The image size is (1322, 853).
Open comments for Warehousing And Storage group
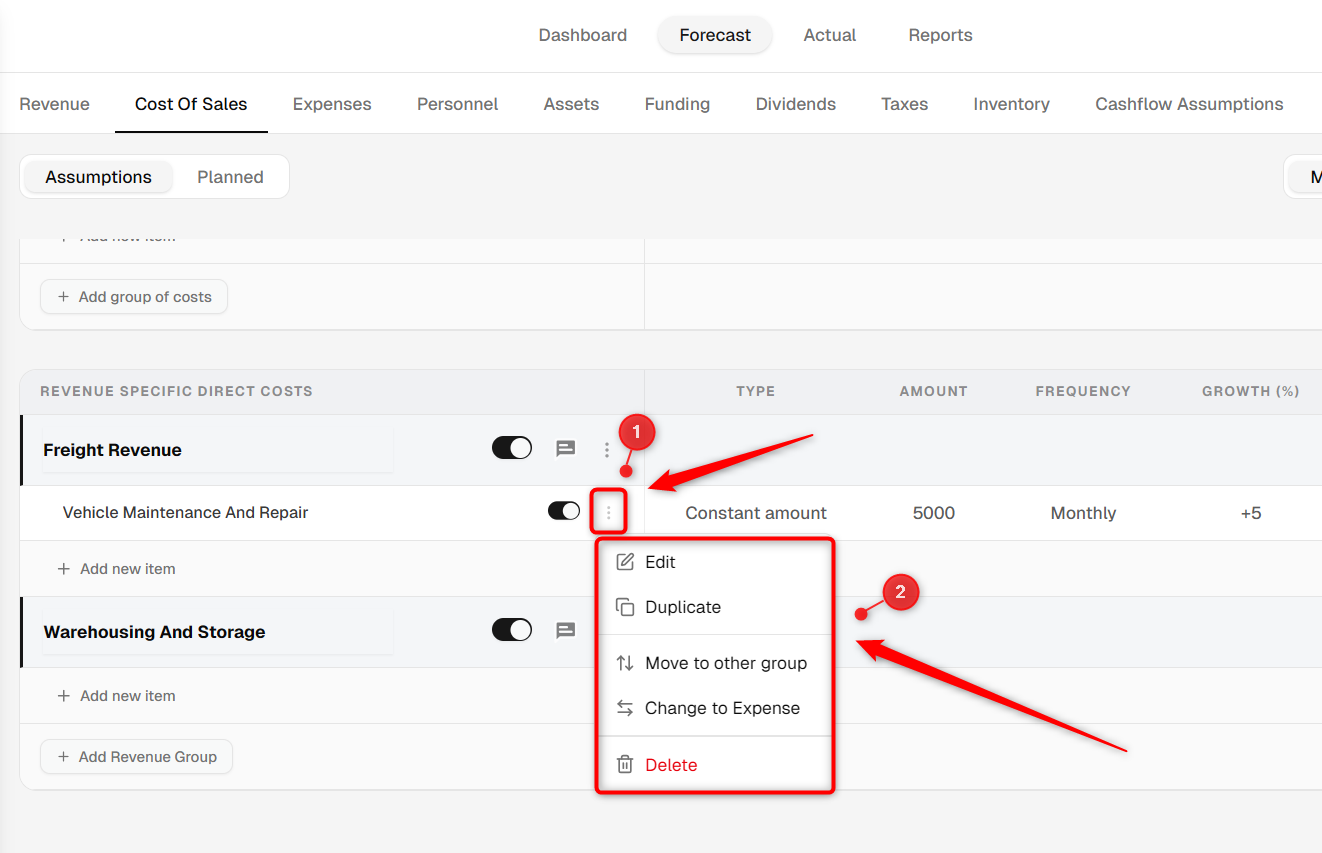(x=566, y=630)
